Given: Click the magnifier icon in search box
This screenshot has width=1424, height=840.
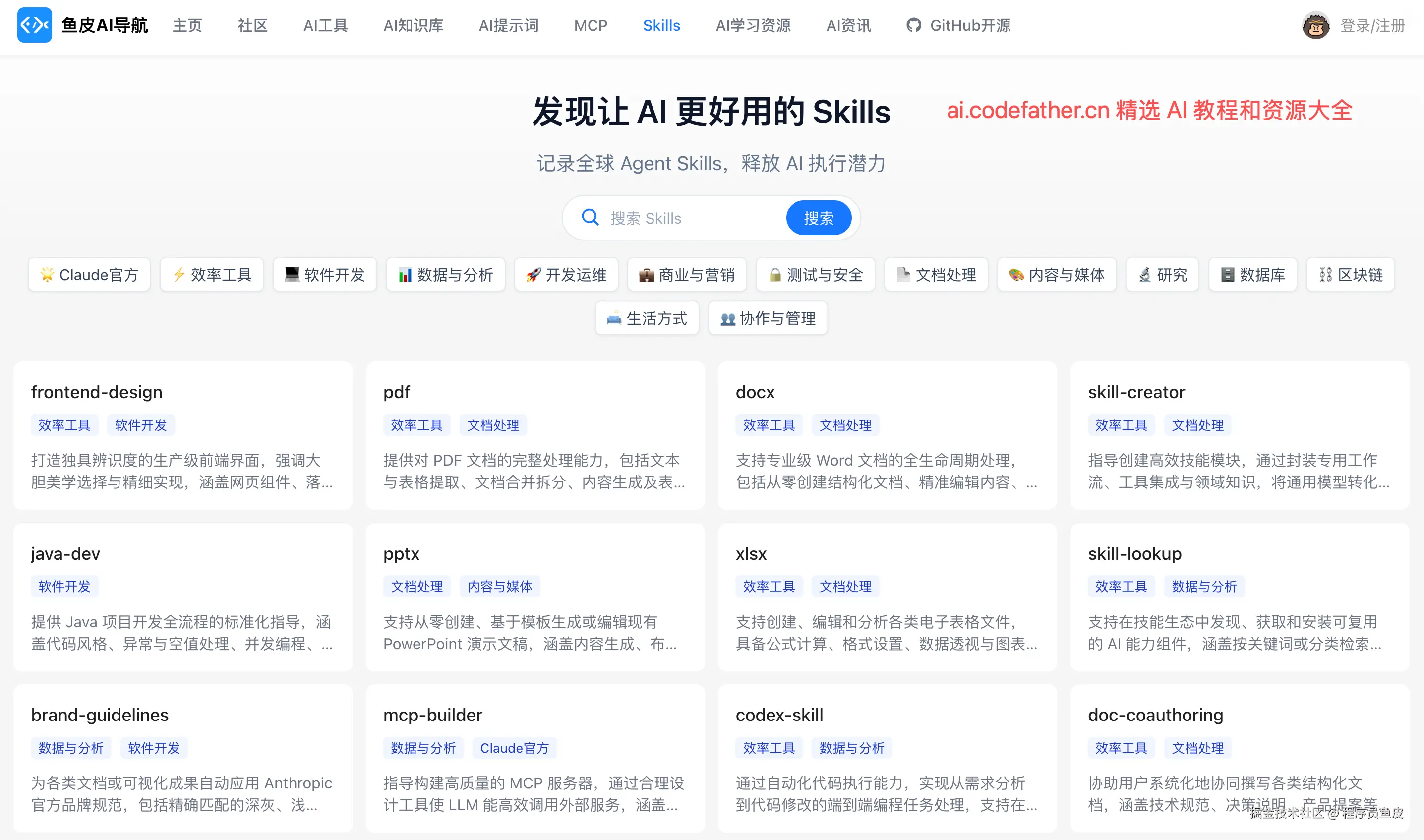Looking at the screenshot, I should pos(590,217).
